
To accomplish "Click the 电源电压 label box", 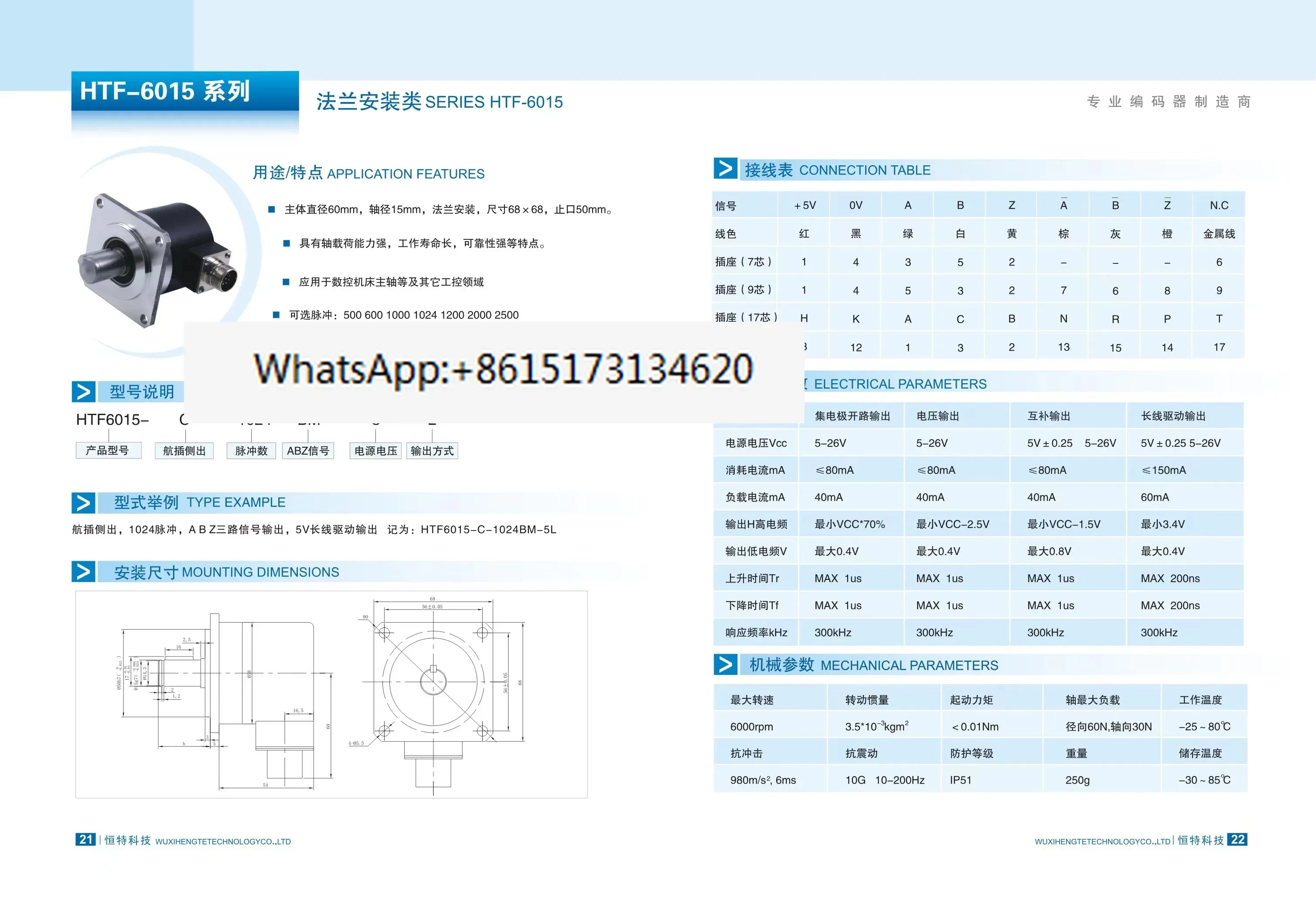I will pyautogui.click(x=375, y=451).
